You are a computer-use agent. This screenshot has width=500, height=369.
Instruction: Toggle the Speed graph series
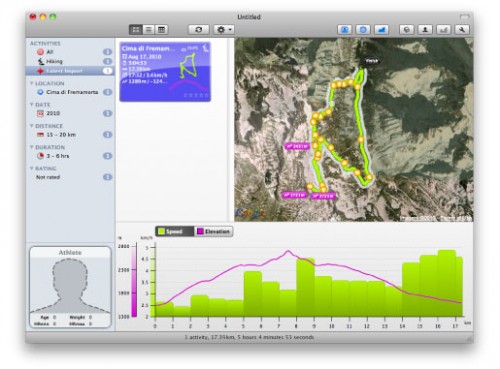point(174,231)
